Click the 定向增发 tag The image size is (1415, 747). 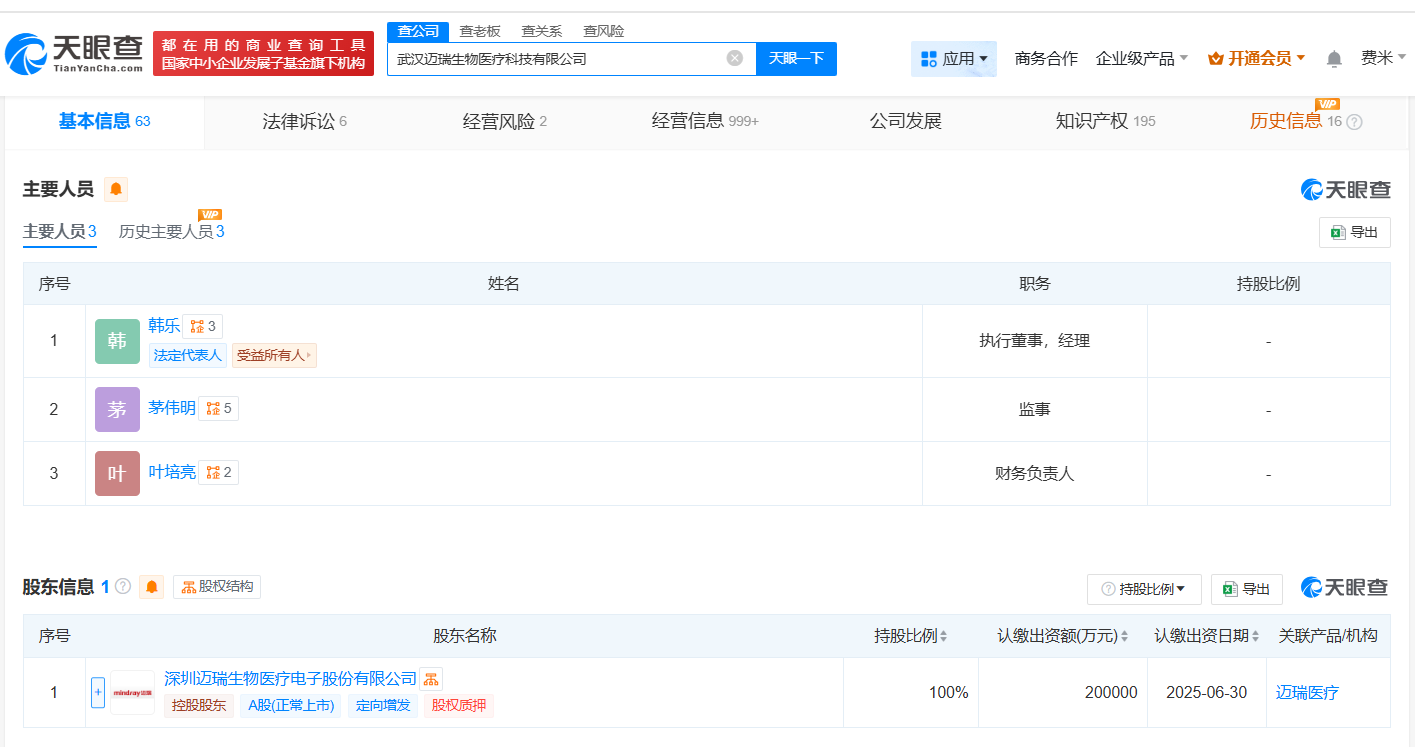[383, 705]
